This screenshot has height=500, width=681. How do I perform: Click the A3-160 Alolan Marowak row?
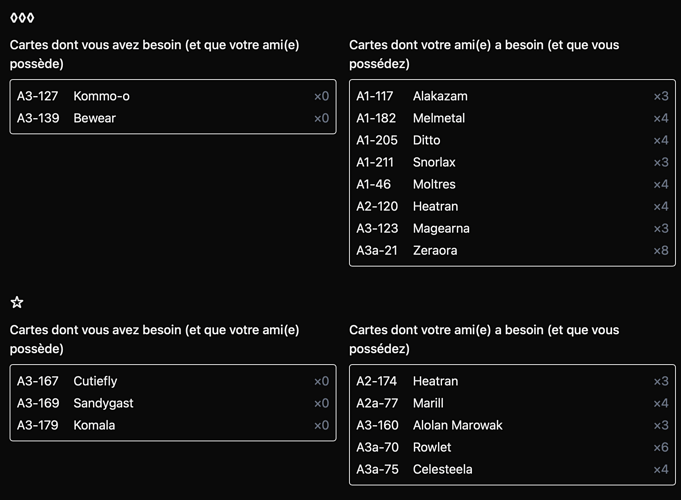pos(512,425)
